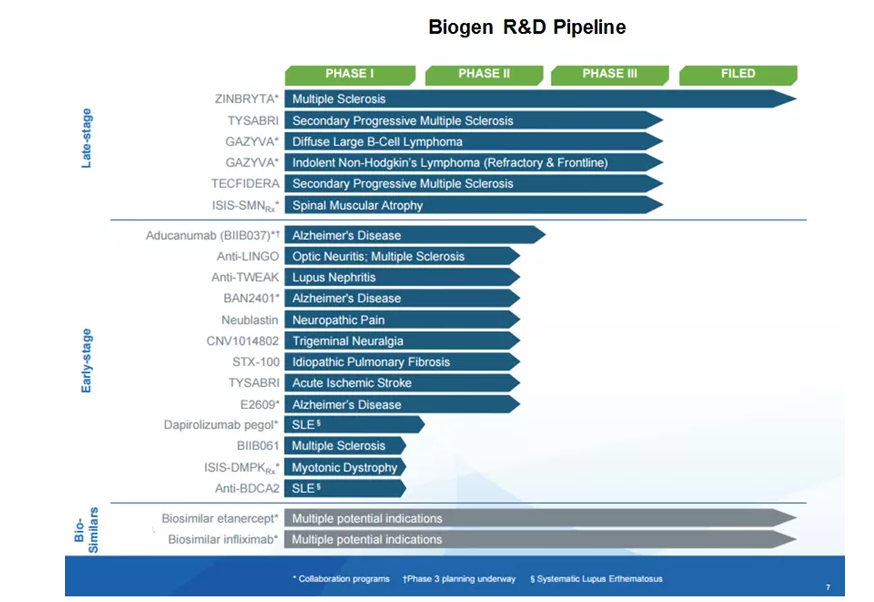Click the Trigeminal Neuralgia bar
874x602 pixels.
coord(402,341)
